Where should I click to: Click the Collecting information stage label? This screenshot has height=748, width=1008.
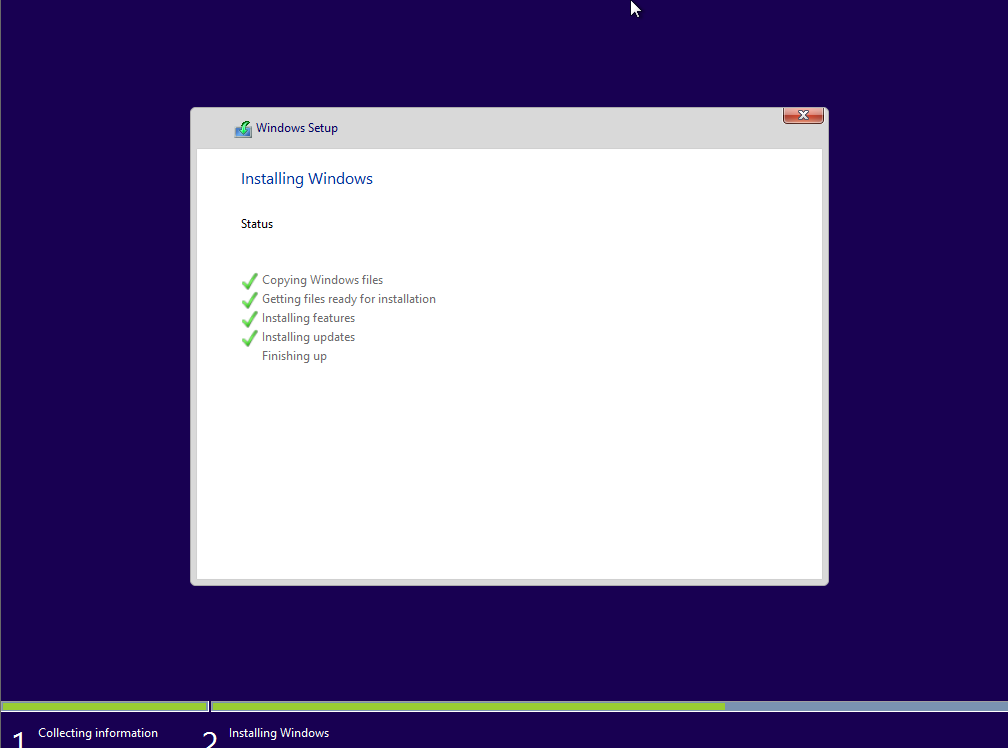[98, 733]
